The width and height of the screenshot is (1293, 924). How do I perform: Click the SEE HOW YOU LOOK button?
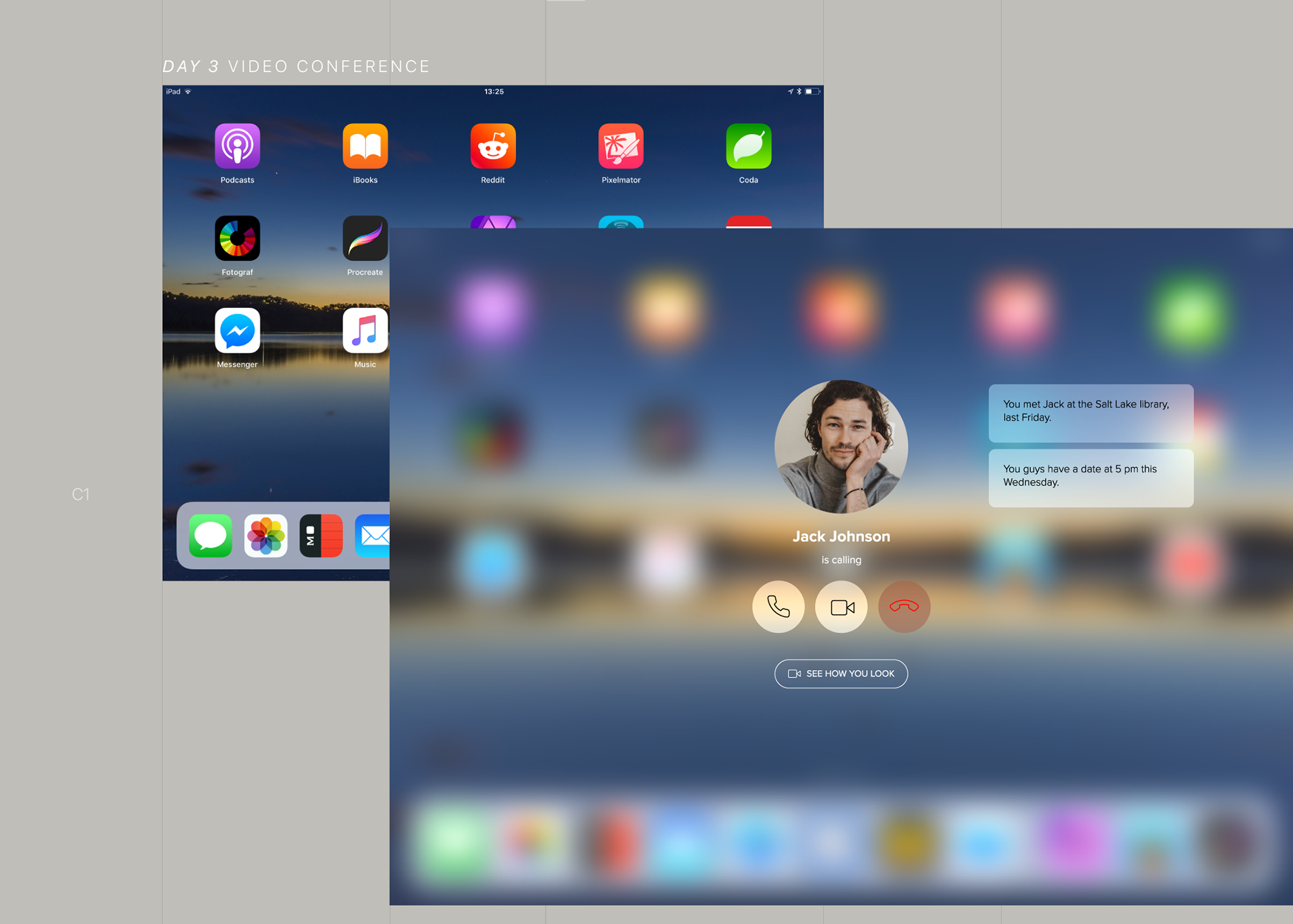[841, 673]
